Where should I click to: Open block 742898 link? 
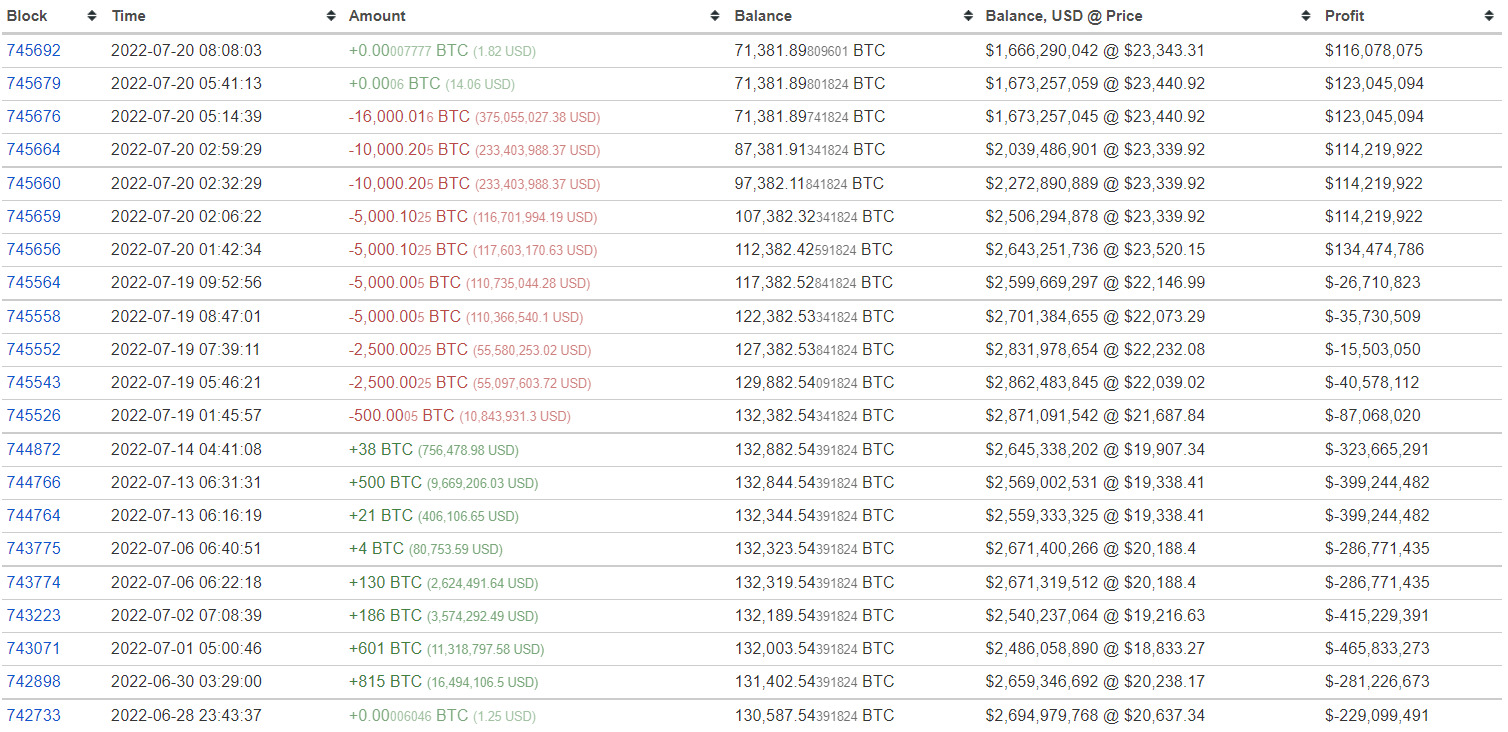(x=33, y=682)
